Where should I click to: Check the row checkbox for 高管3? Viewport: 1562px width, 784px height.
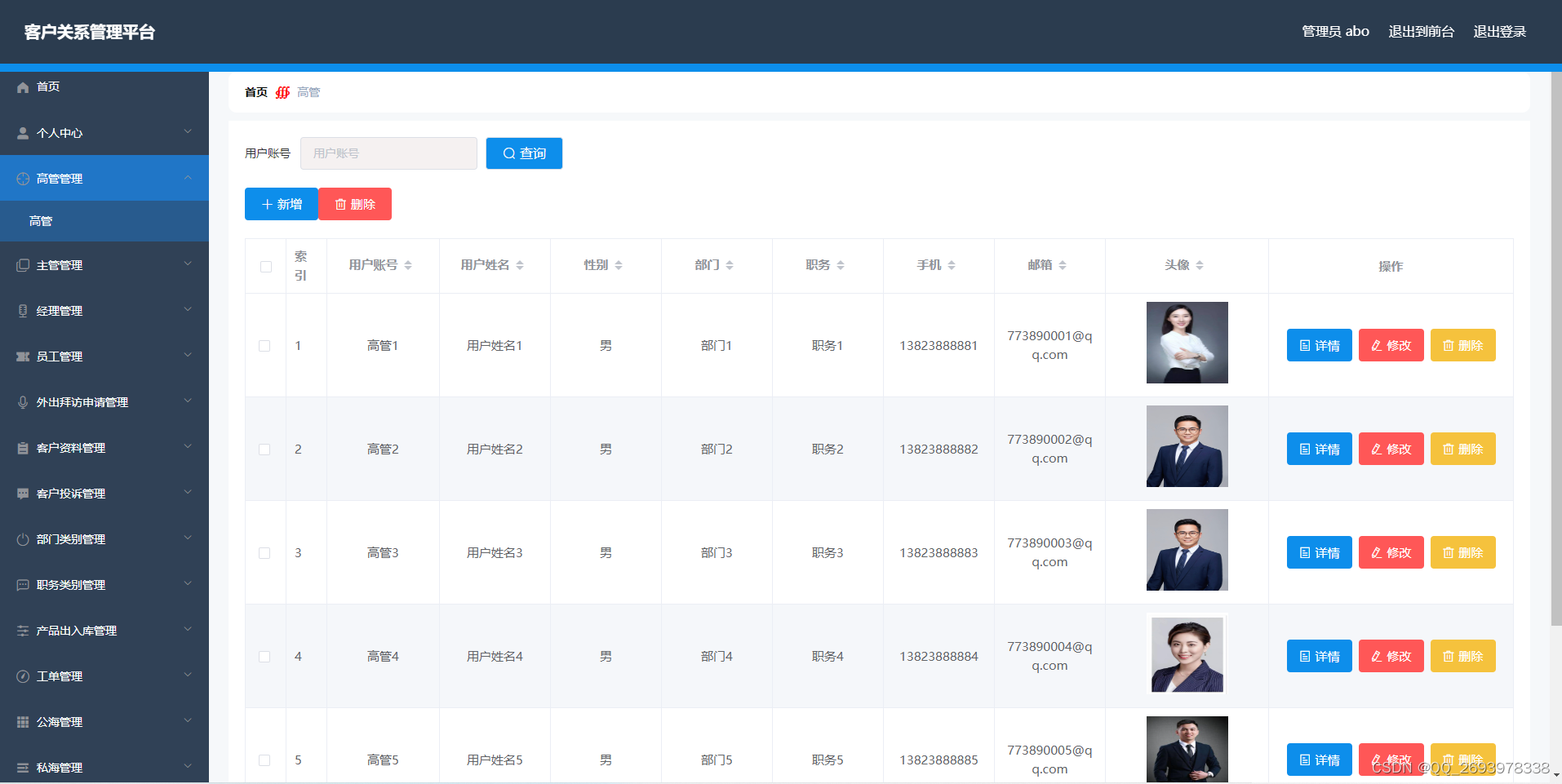[264, 553]
